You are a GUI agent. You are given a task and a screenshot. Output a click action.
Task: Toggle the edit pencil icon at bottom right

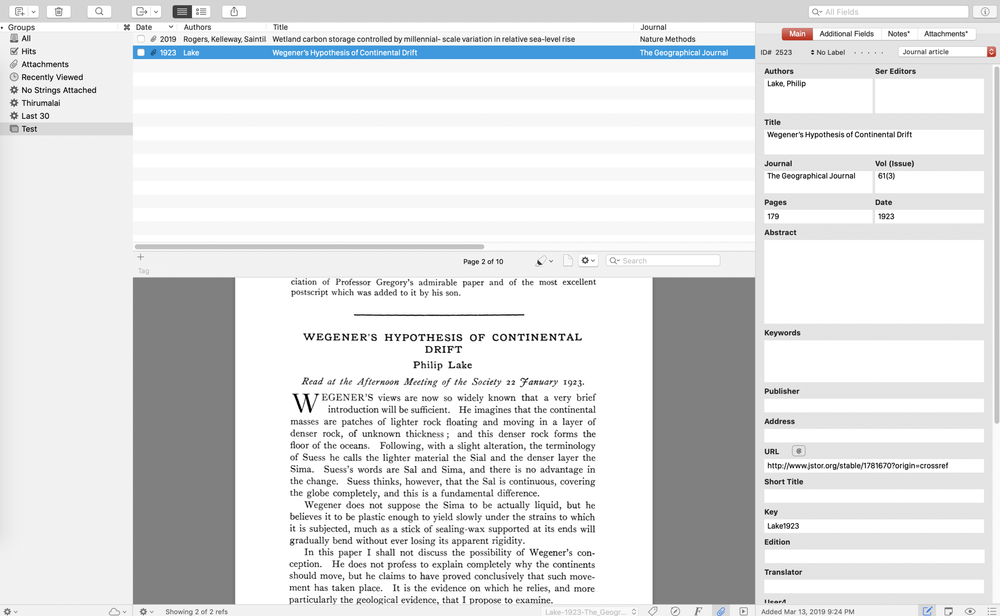coord(927,611)
